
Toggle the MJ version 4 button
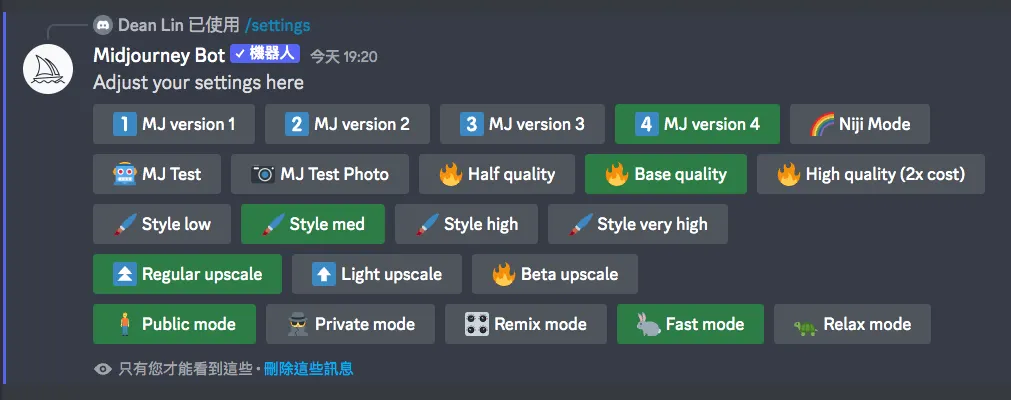coord(698,124)
